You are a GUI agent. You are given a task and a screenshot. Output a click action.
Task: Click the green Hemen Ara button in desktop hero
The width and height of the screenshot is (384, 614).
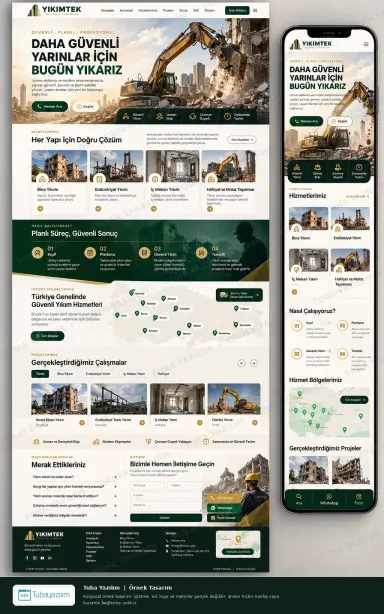point(50,107)
